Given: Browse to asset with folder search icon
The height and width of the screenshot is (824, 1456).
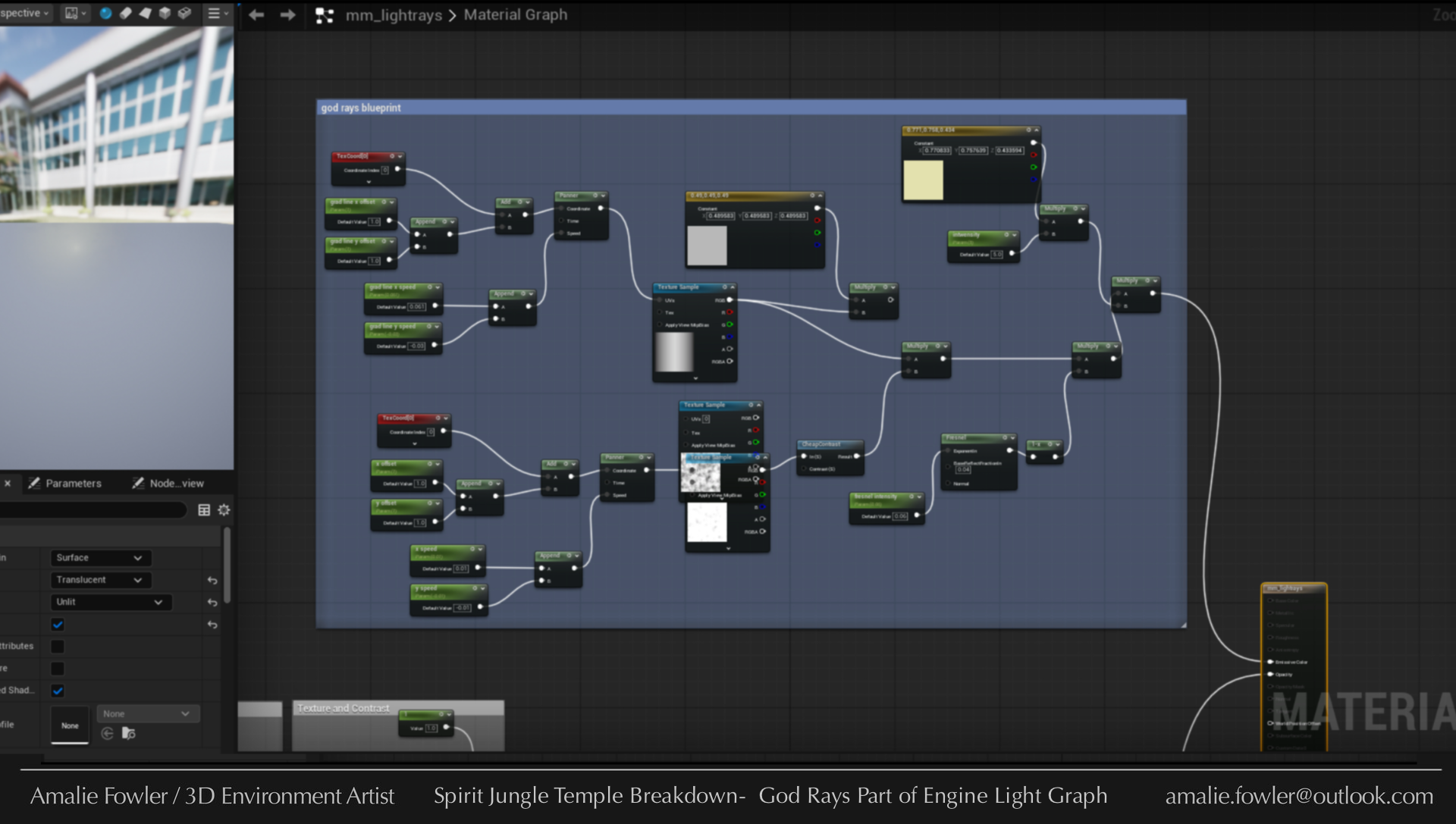Looking at the screenshot, I should tap(129, 733).
